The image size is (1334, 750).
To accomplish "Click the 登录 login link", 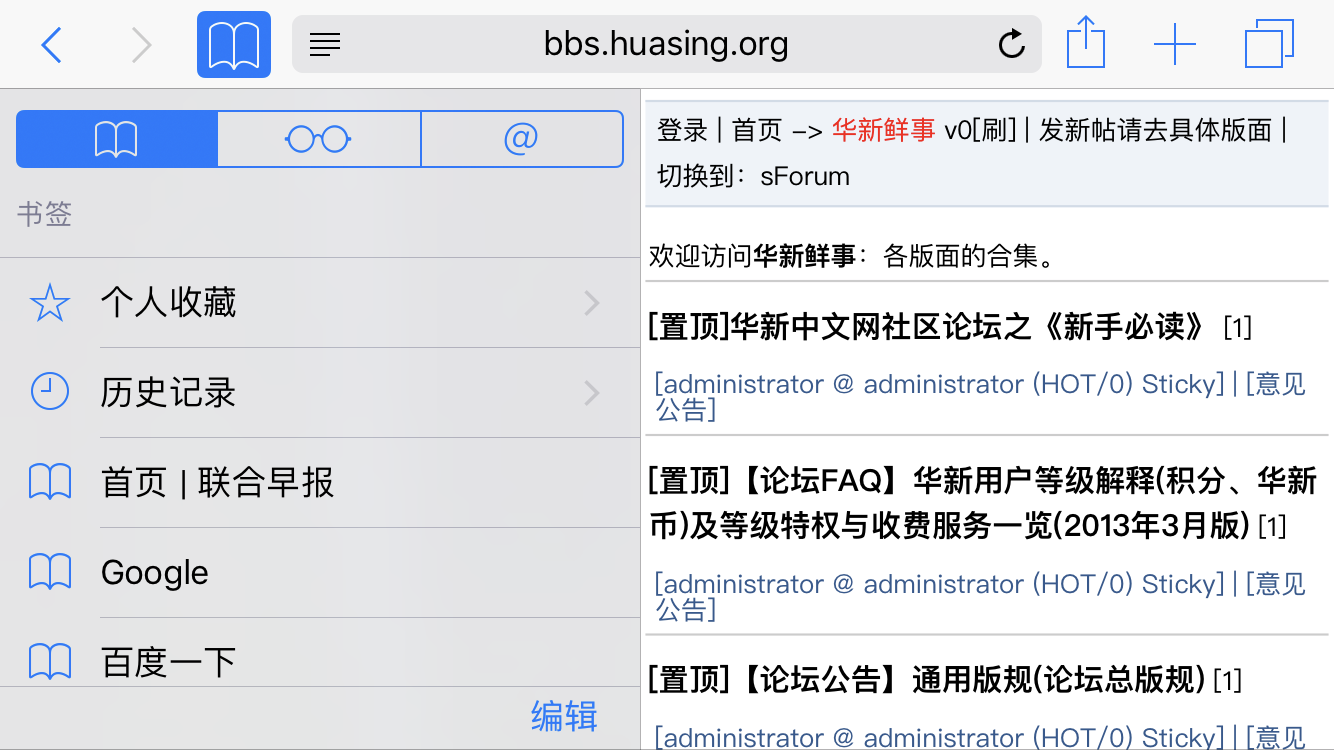I will 682,130.
